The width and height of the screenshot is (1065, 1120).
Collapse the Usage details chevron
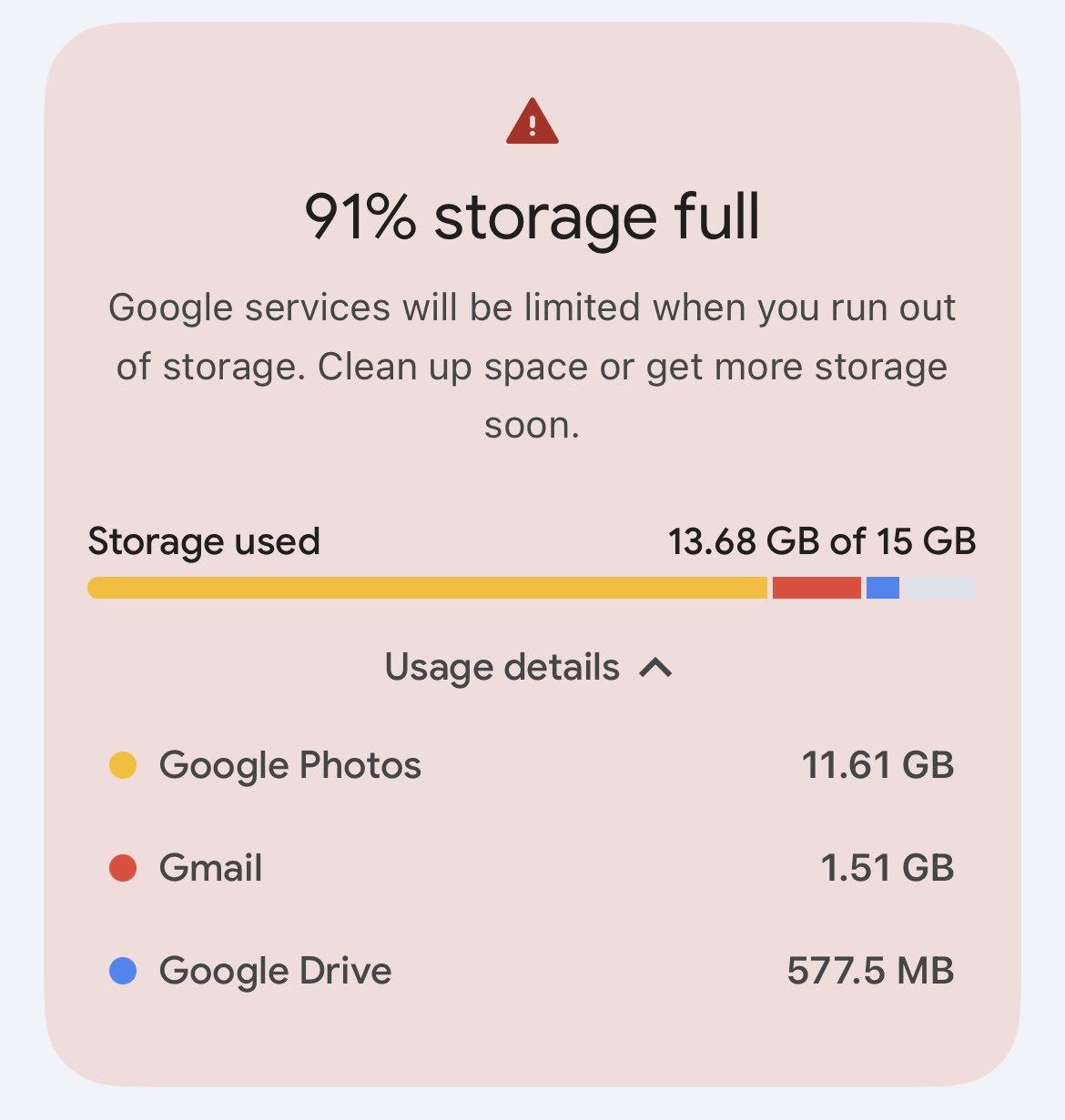[x=656, y=669]
